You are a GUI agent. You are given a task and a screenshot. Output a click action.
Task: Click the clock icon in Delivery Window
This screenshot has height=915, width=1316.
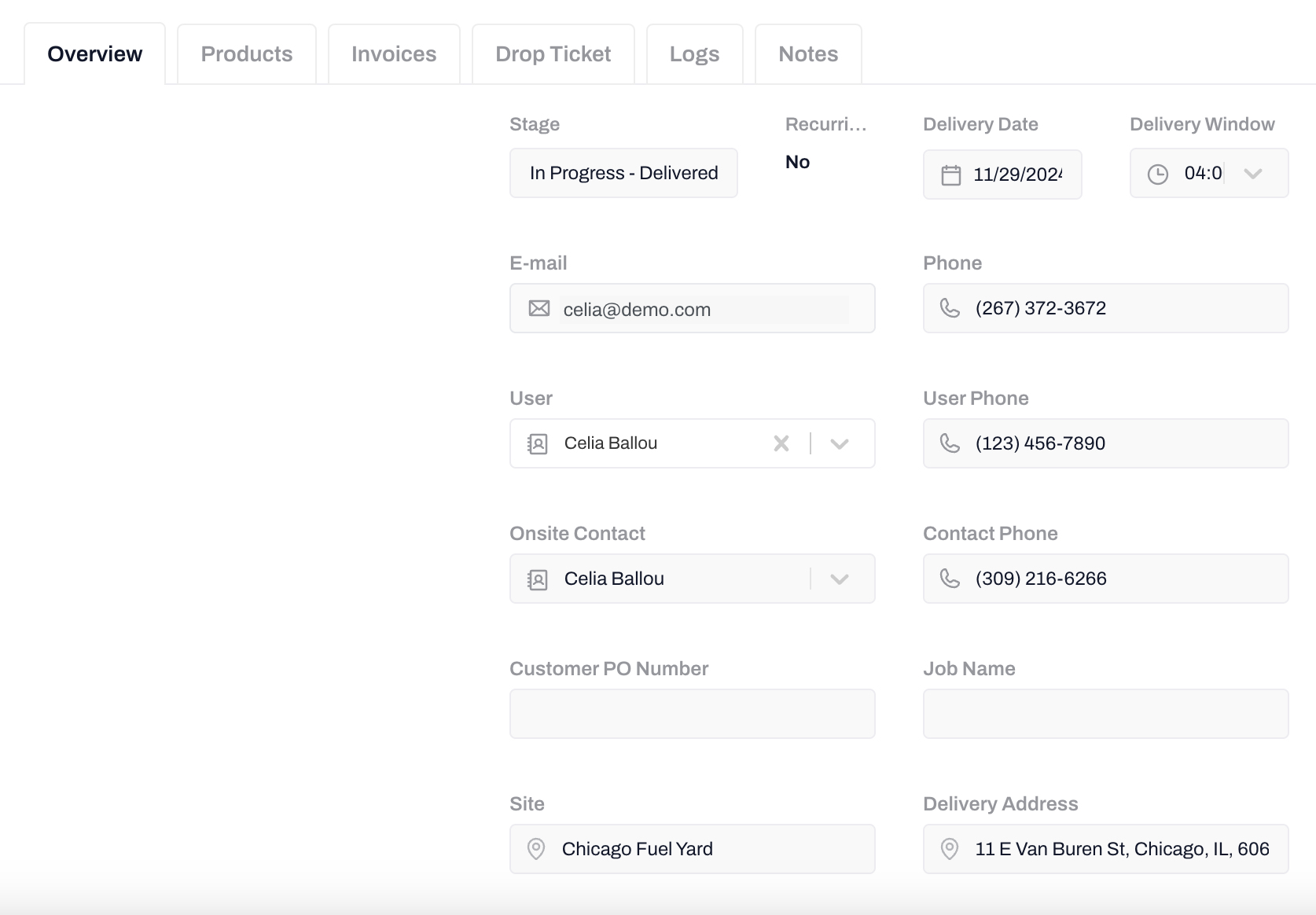pos(1158,174)
